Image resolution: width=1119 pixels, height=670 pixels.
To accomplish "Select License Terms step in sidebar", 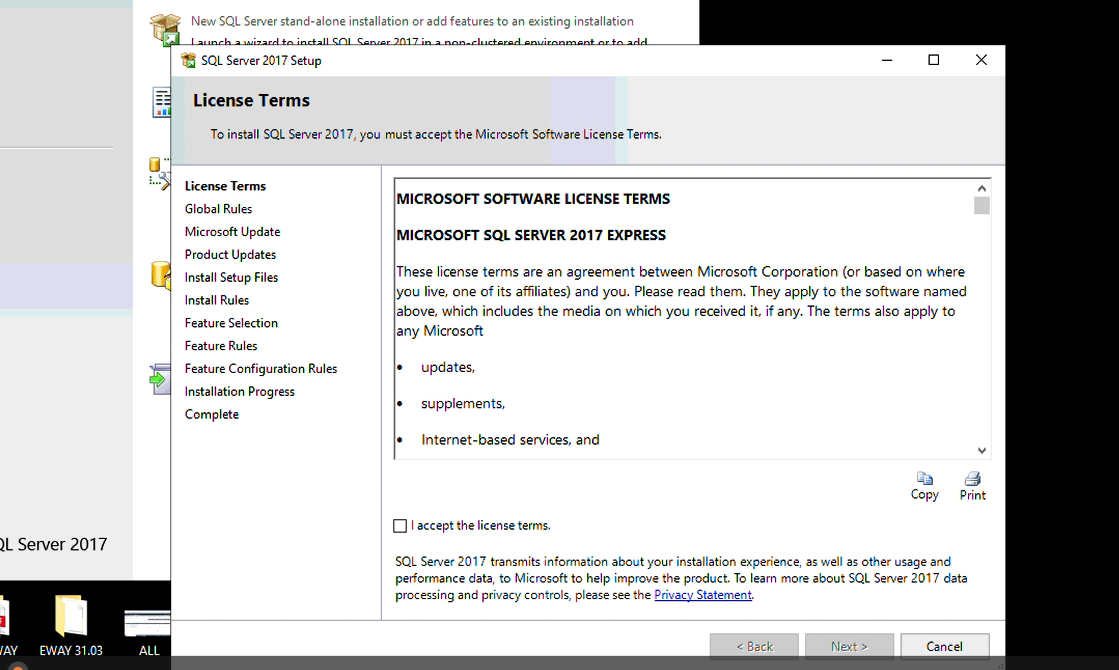I will 226,186.
